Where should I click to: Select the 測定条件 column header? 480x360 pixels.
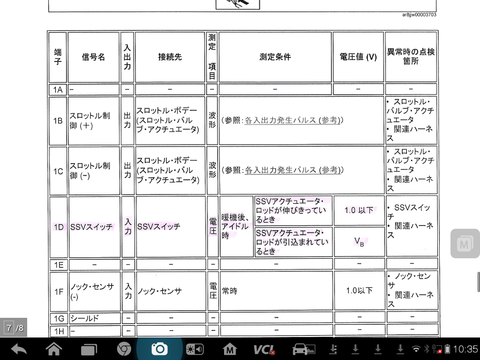(x=275, y=57)
